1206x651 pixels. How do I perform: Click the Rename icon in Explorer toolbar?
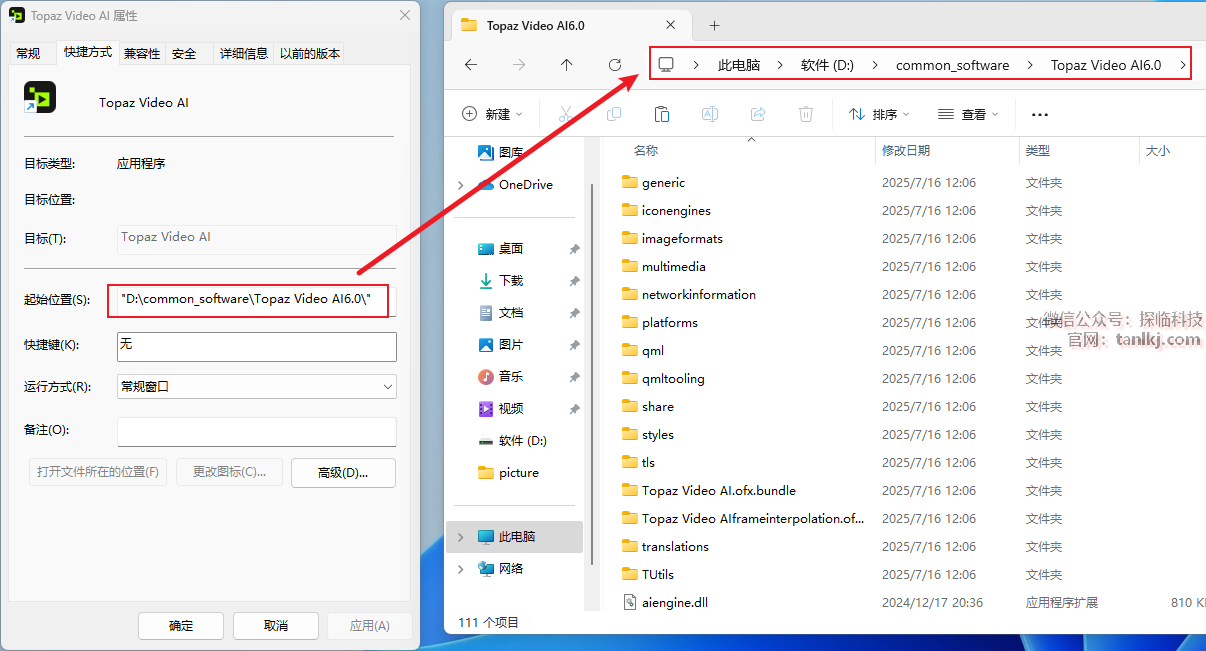click(x=710, y=114)
